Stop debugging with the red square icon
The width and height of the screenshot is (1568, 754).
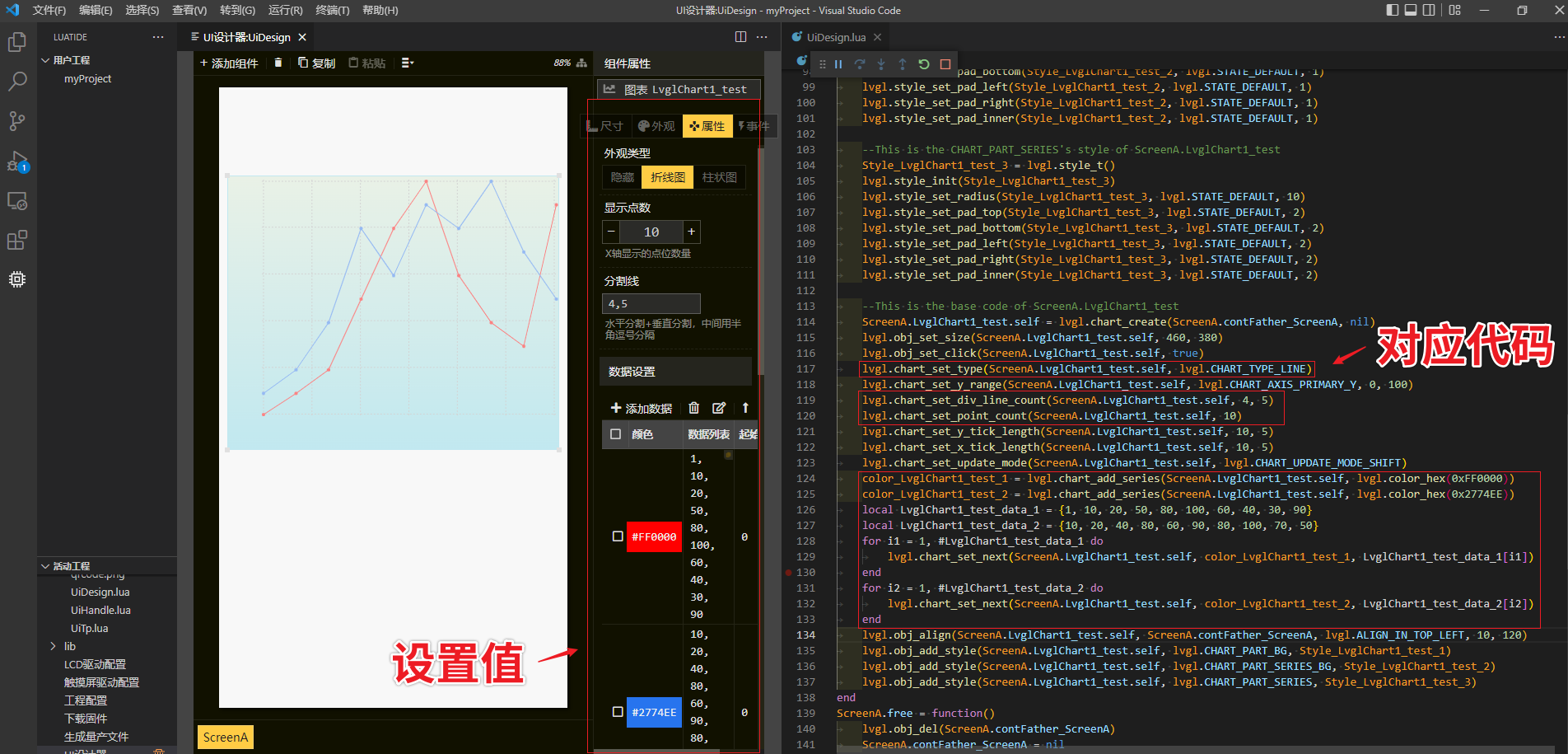click(x=945, y=64)
